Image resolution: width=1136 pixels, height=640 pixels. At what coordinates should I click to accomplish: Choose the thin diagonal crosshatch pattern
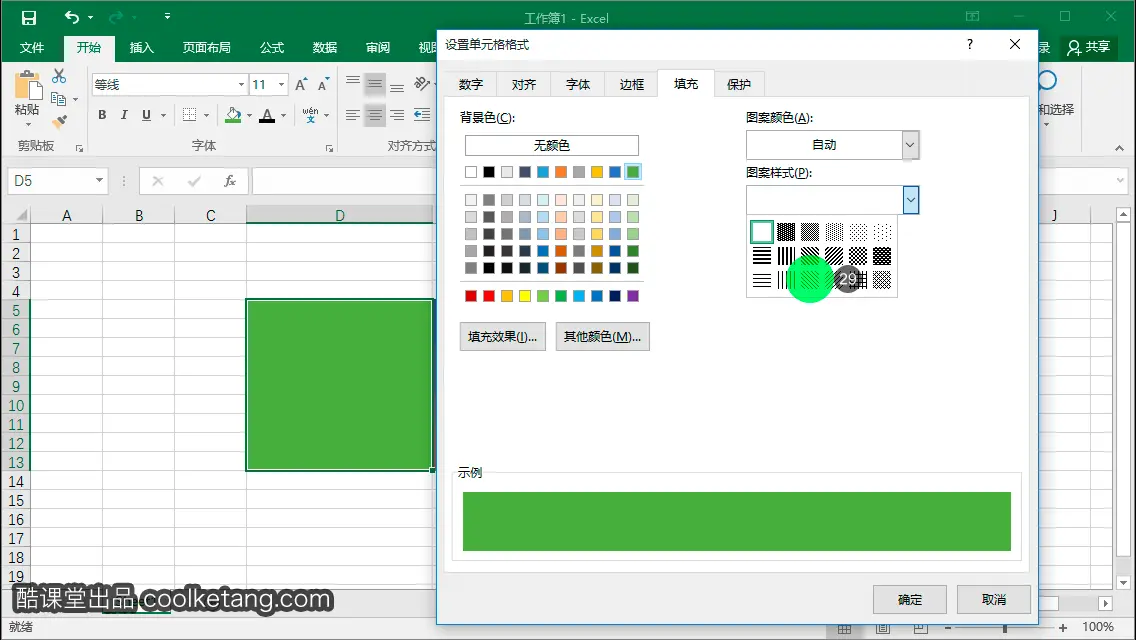882,280
